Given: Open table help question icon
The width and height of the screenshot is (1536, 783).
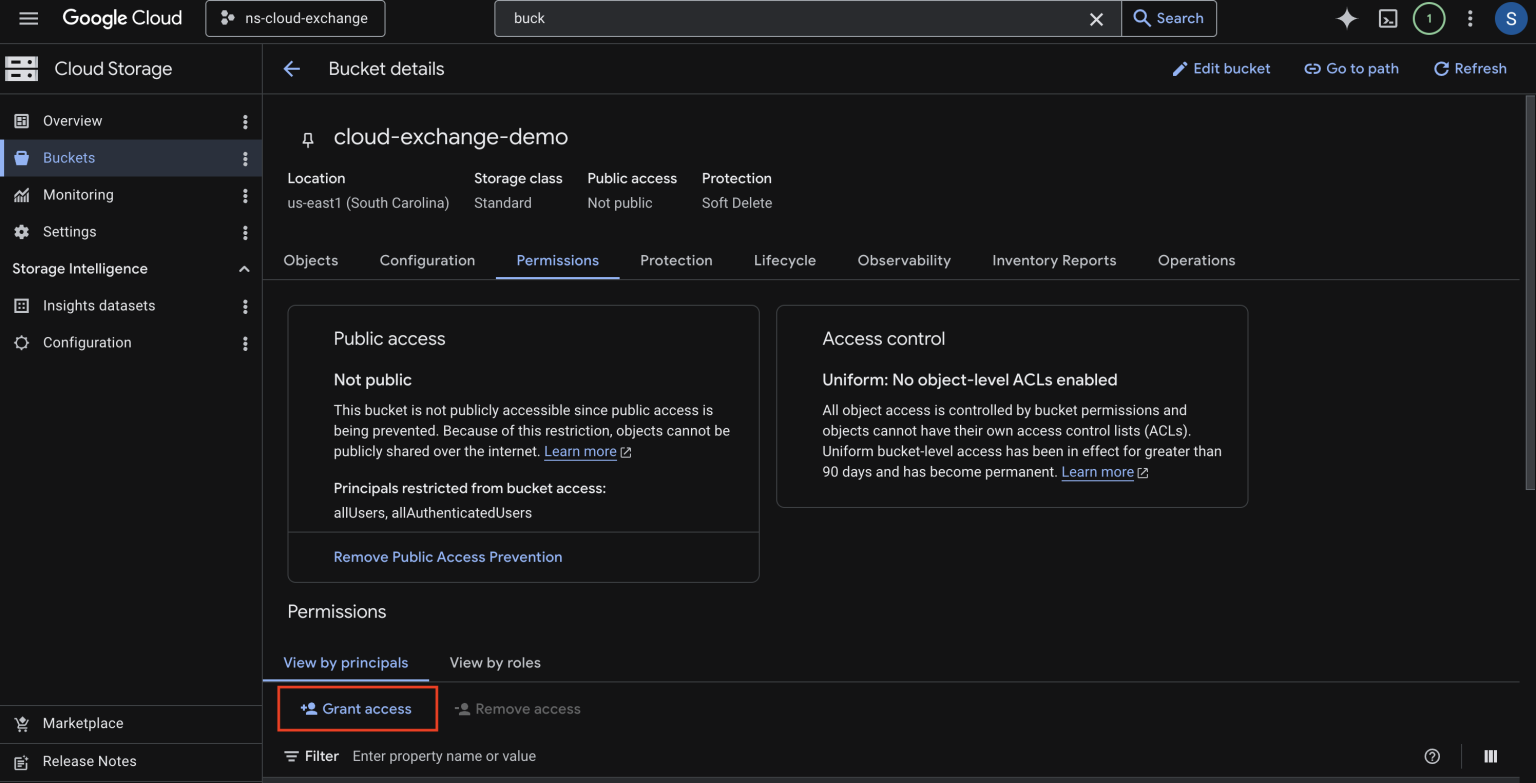Looking at the screenshot, I should [x=1432, y=756].
